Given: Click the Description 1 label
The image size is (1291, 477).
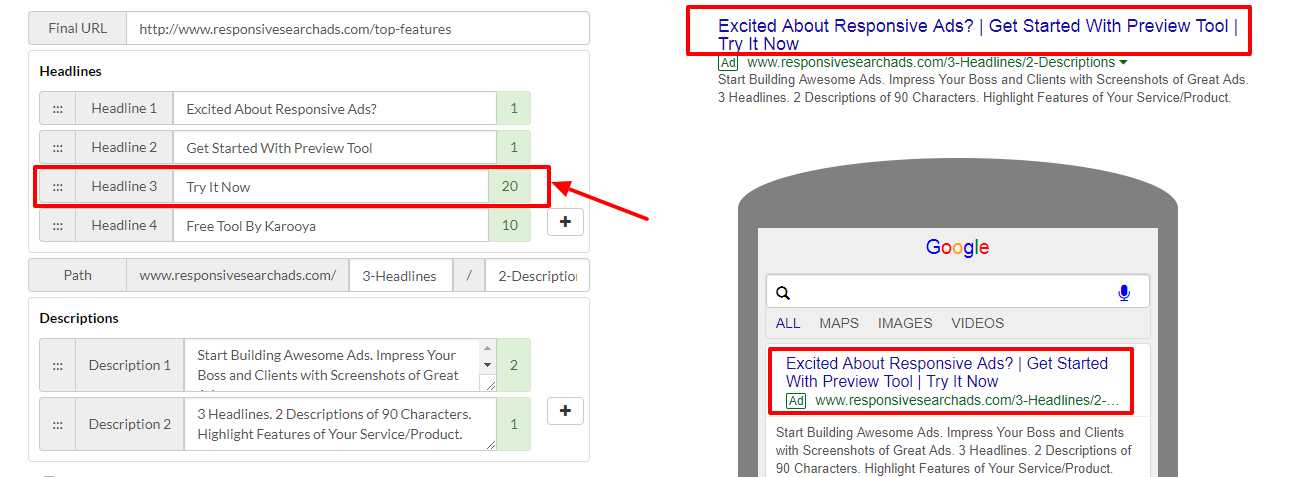Looking at the screenshot, I should 130,365.
